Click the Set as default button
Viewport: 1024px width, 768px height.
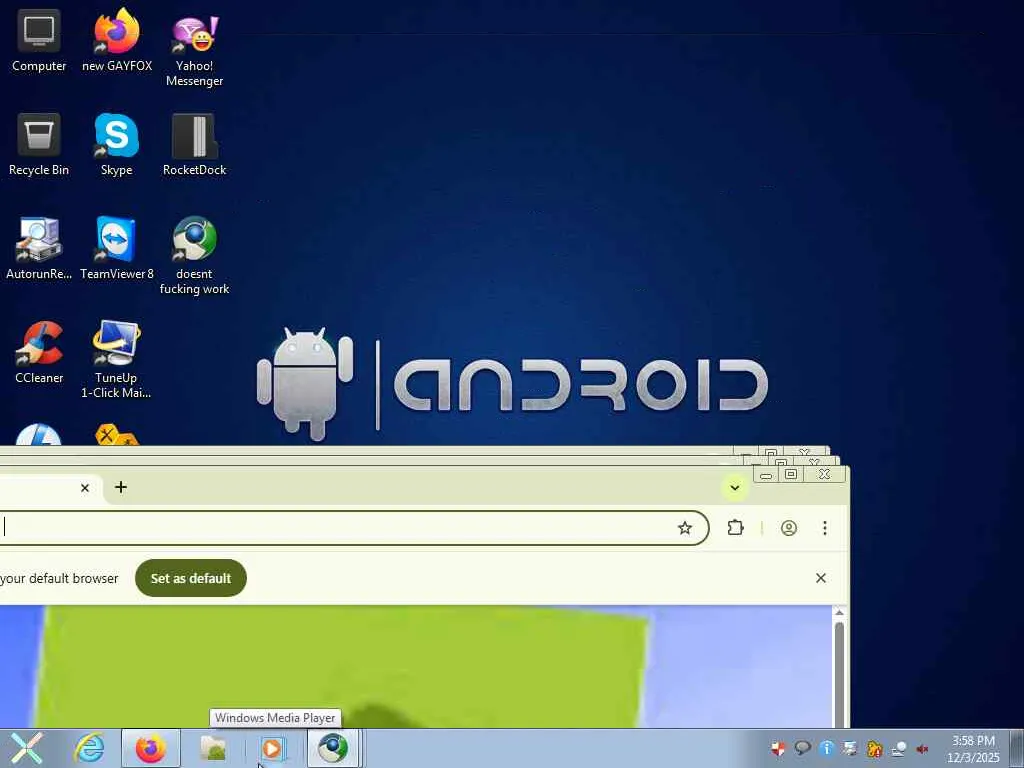pyautogui.click(x=191, y=578)
